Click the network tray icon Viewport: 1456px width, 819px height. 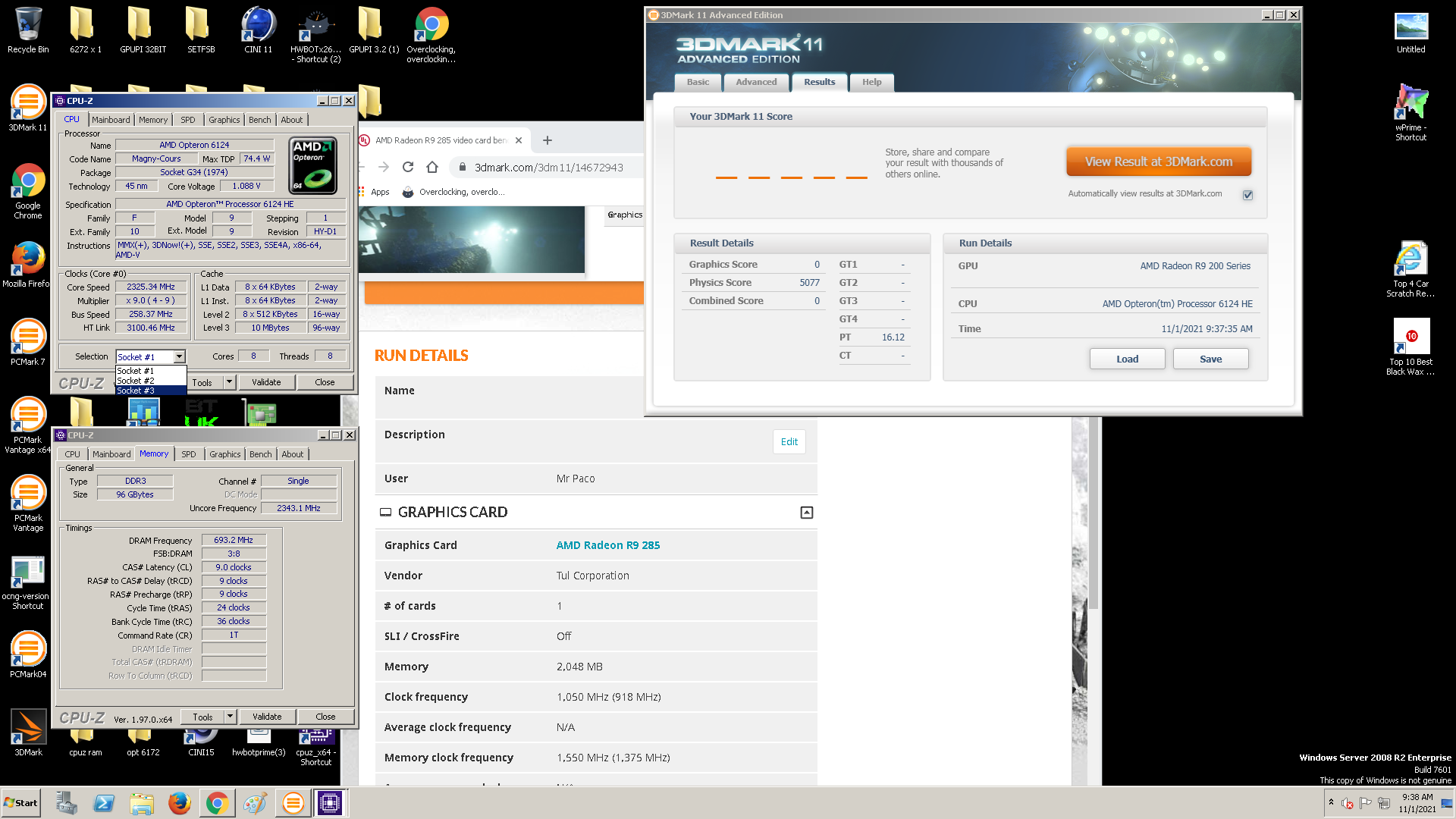click(1384, 803)
